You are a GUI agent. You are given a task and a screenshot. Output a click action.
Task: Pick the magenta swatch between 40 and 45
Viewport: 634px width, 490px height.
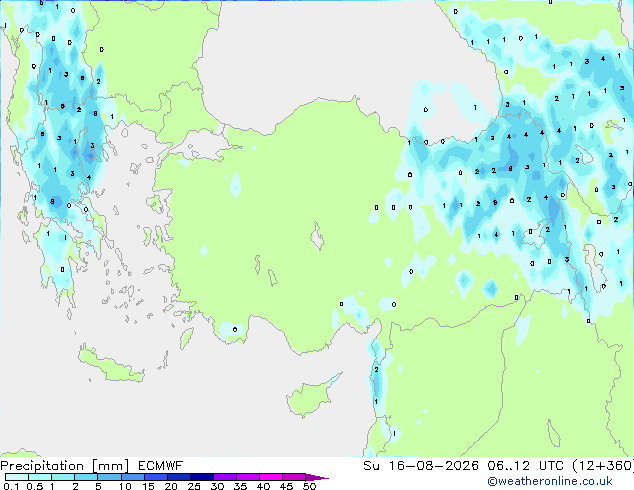click(271, 477)
